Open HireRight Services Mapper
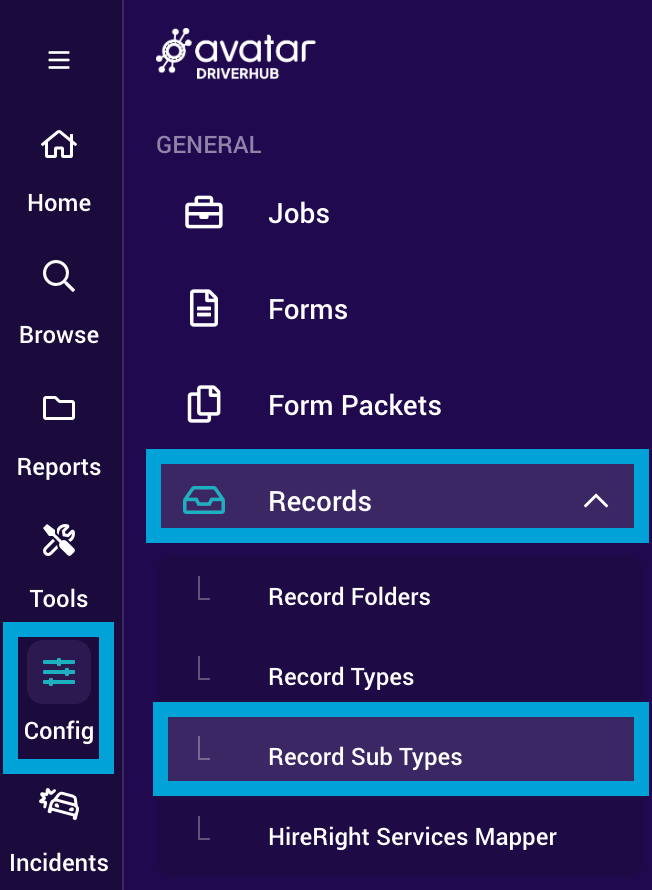The image size is (652, 890). pos(412,836)
